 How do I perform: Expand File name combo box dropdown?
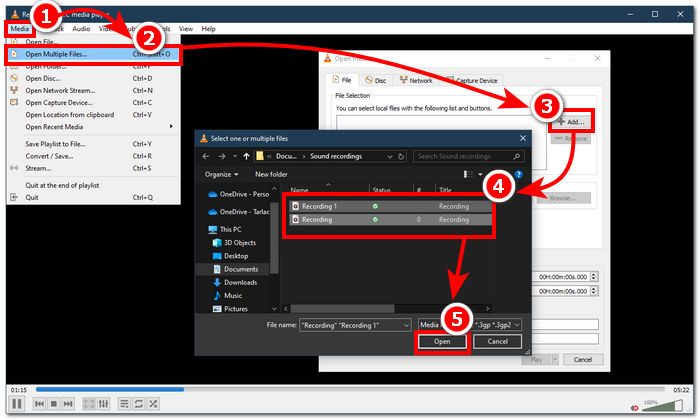pyautogui.click(x=405, y=325)
